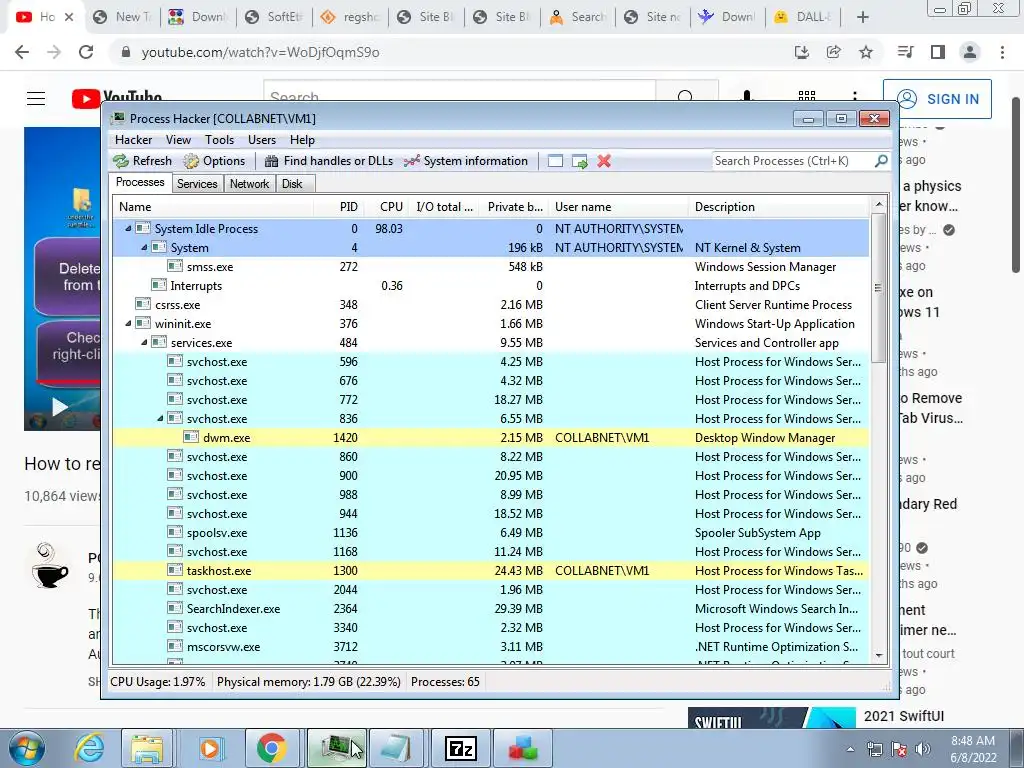Viewport: 1024px width, 768px height.
Task: Select the mscorsvw.exe PID 3712 row
Action: [x=491, y=647]
